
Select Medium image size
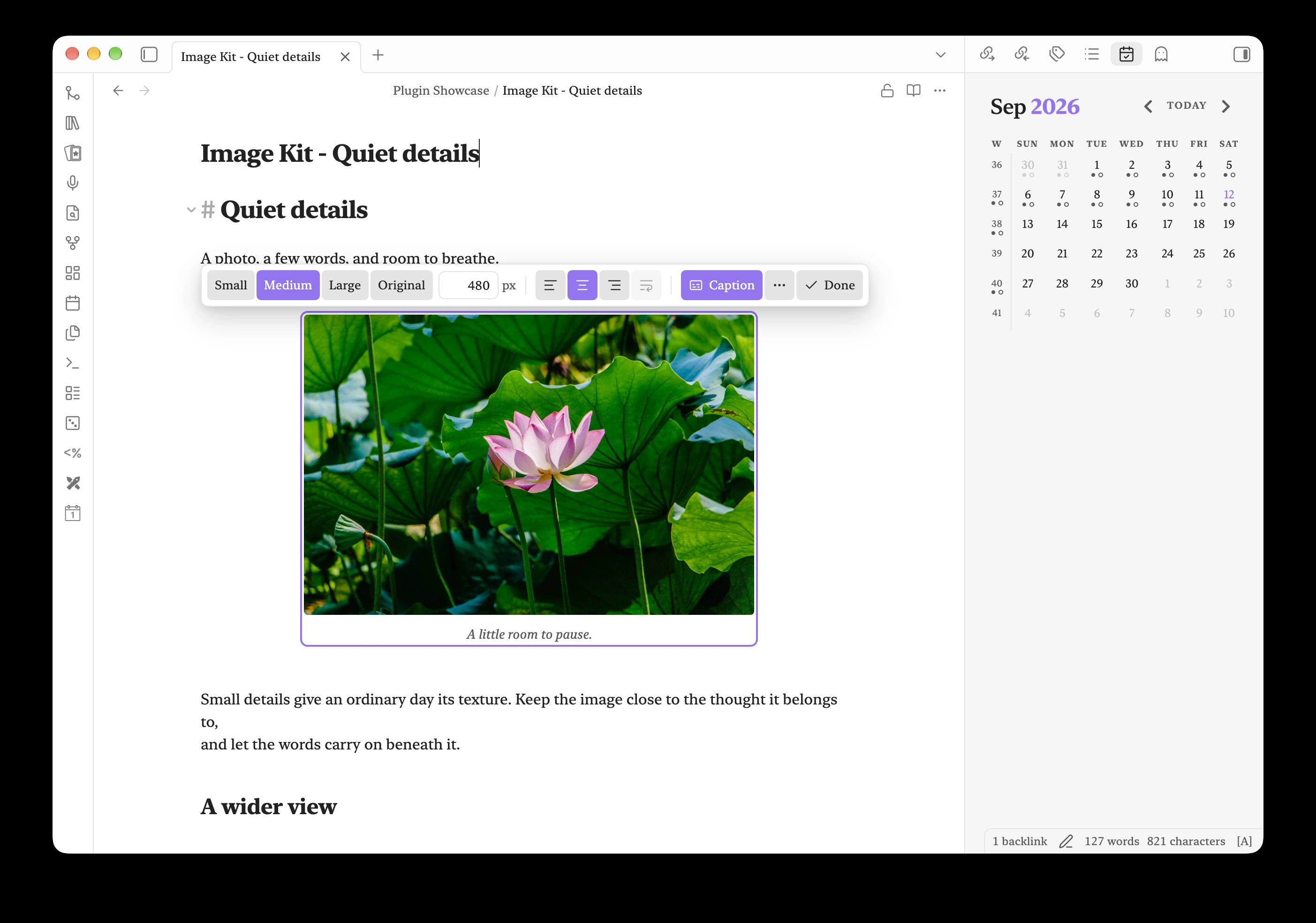[x=288, y=285]
